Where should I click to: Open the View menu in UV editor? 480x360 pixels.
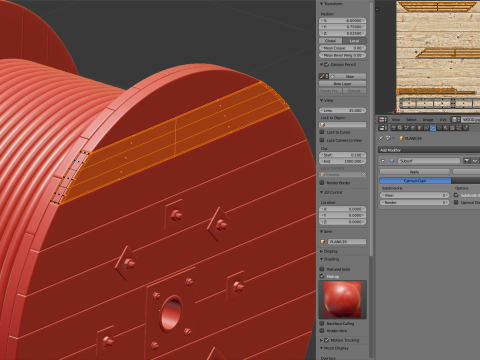[x=396, y=119]
